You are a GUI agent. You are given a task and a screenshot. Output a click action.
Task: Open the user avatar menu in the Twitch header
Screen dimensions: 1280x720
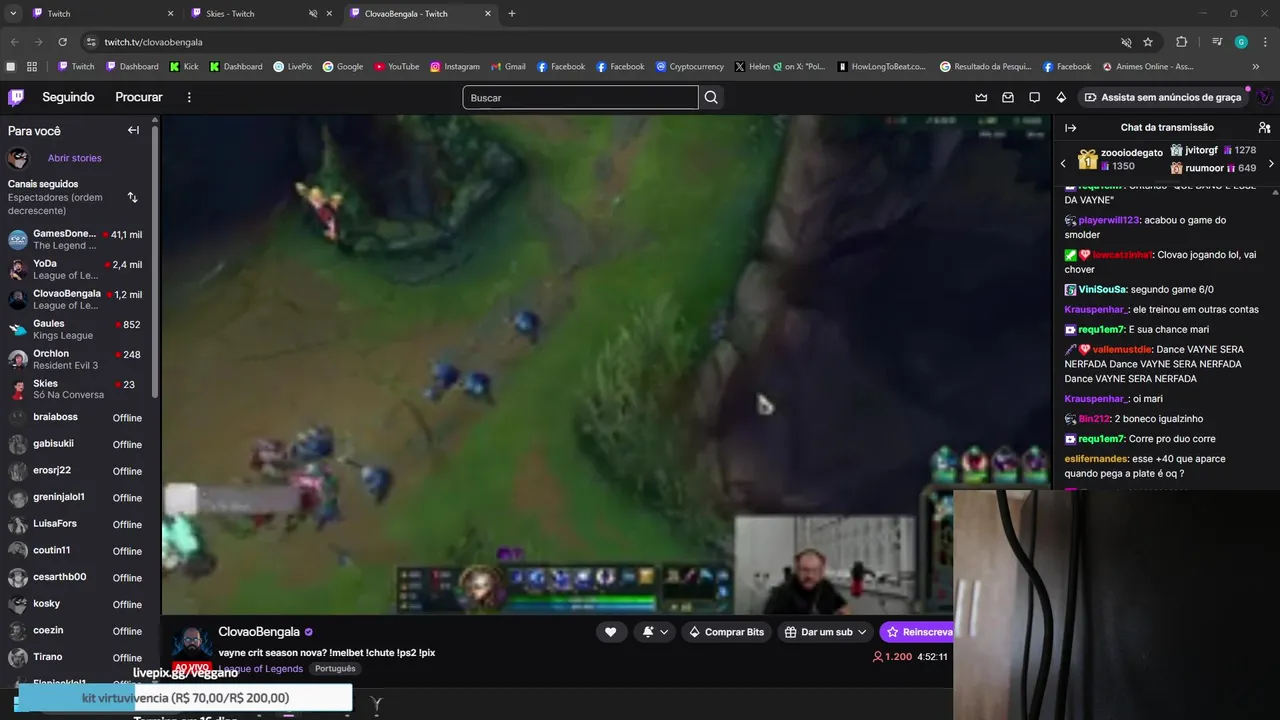click(1265, 97)
